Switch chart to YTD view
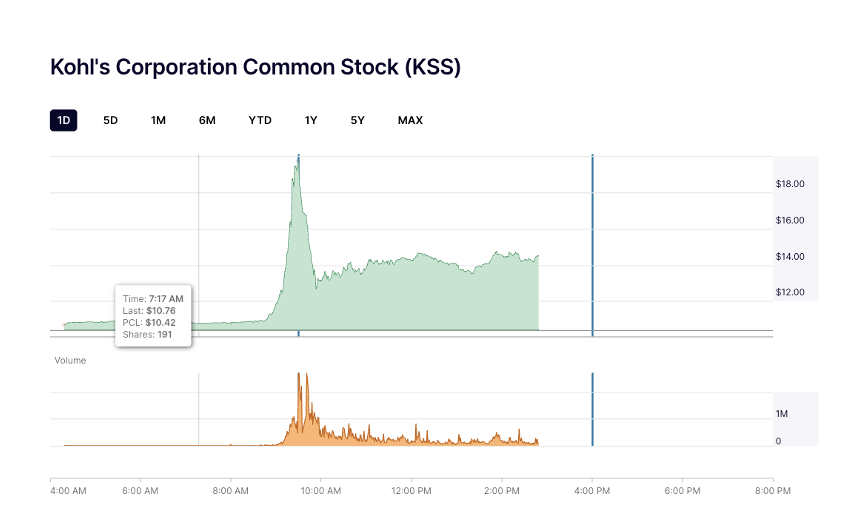 coord(260,120)
